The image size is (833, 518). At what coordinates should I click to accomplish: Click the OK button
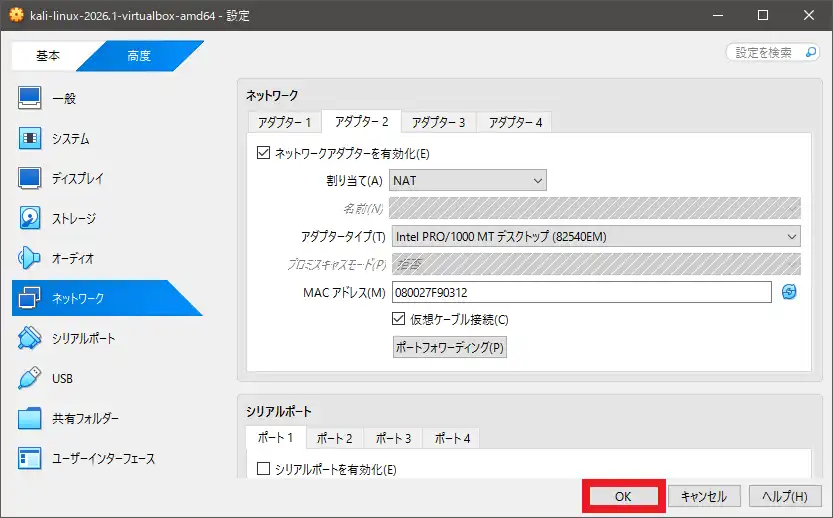[623, 496]
